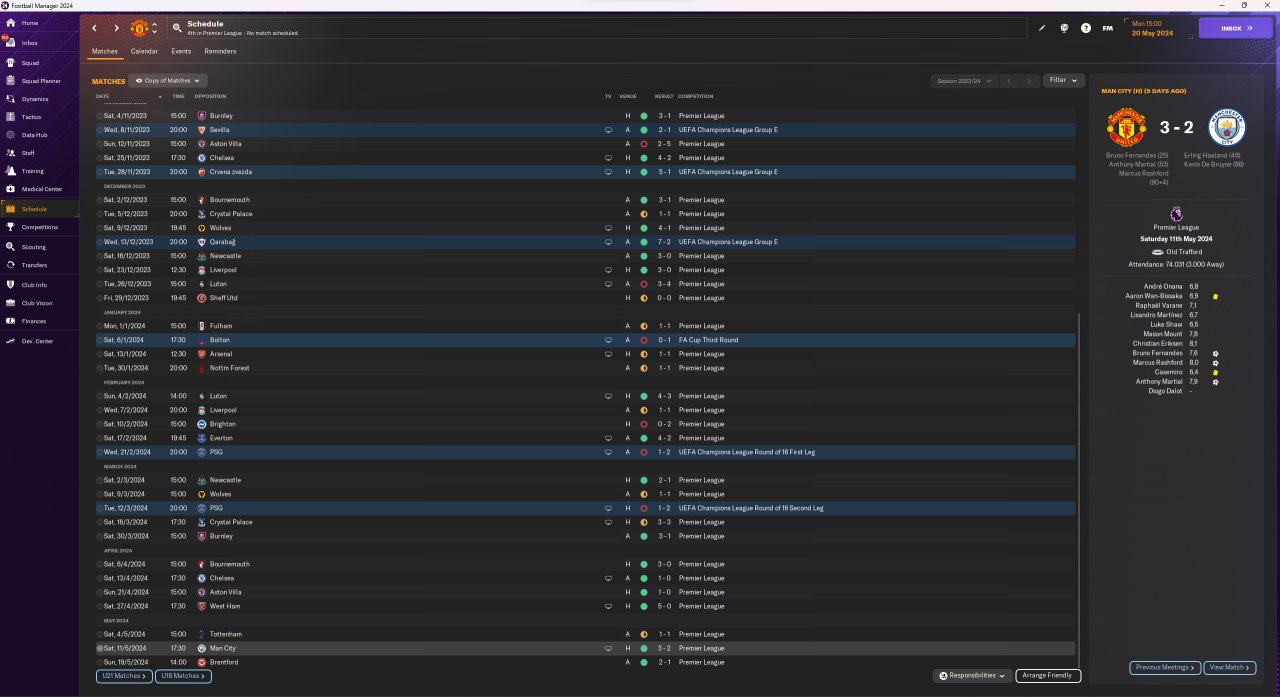
Task: Click the pencil edit icon in top bar
Action: tap(1041, 28)
